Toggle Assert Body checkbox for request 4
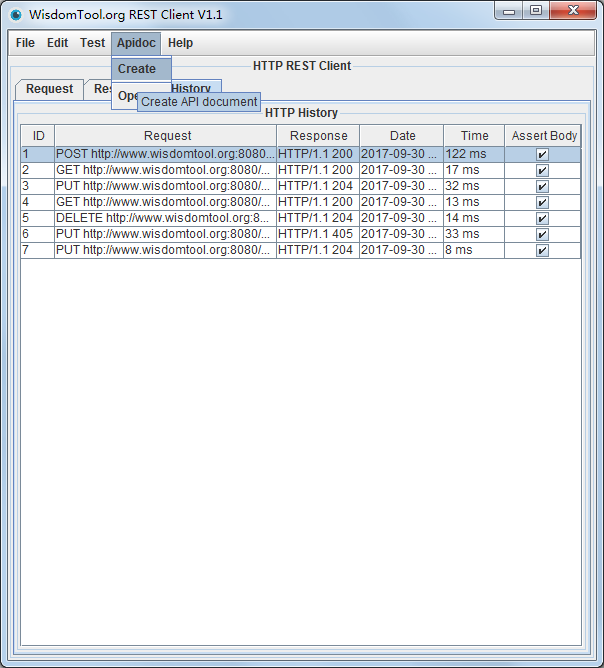This screenshot has height=668, width=604. [542, 202]
